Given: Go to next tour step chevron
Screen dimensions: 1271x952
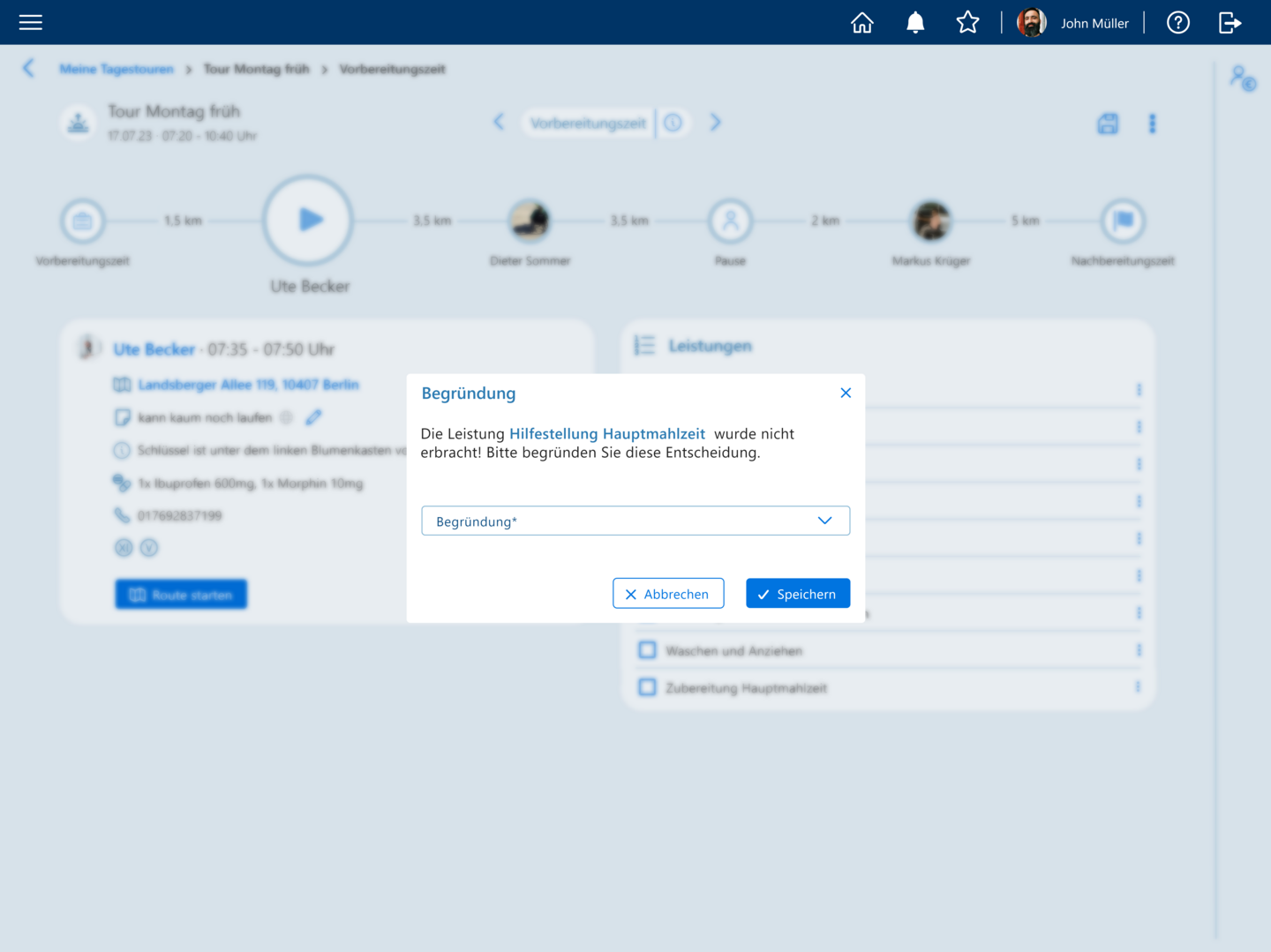Looking at the screenshot, I should (716, 123).
